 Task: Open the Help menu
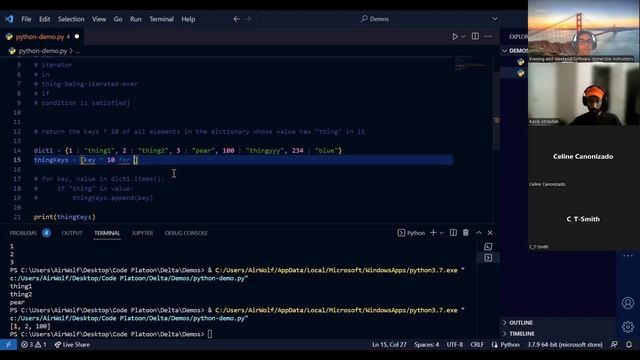coord(188,19)
